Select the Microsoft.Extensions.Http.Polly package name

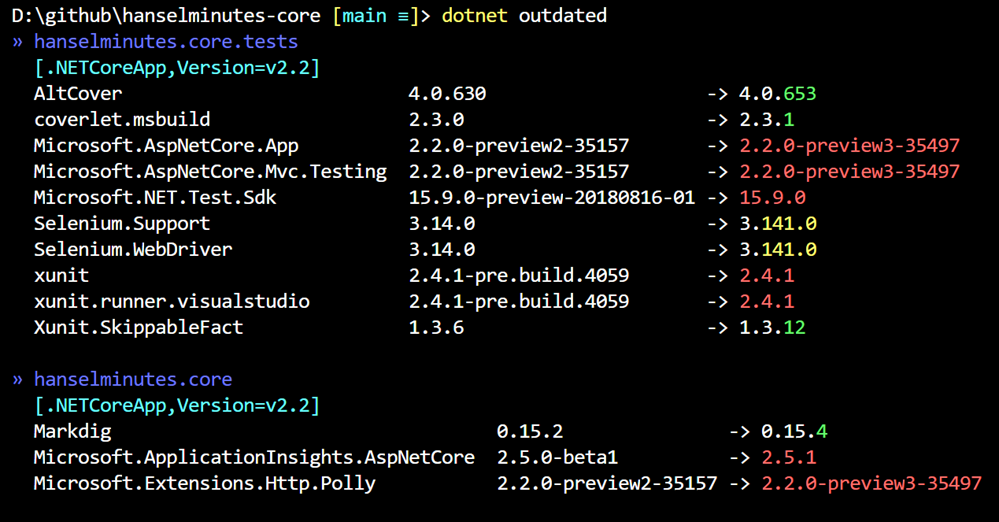(205, 483)
